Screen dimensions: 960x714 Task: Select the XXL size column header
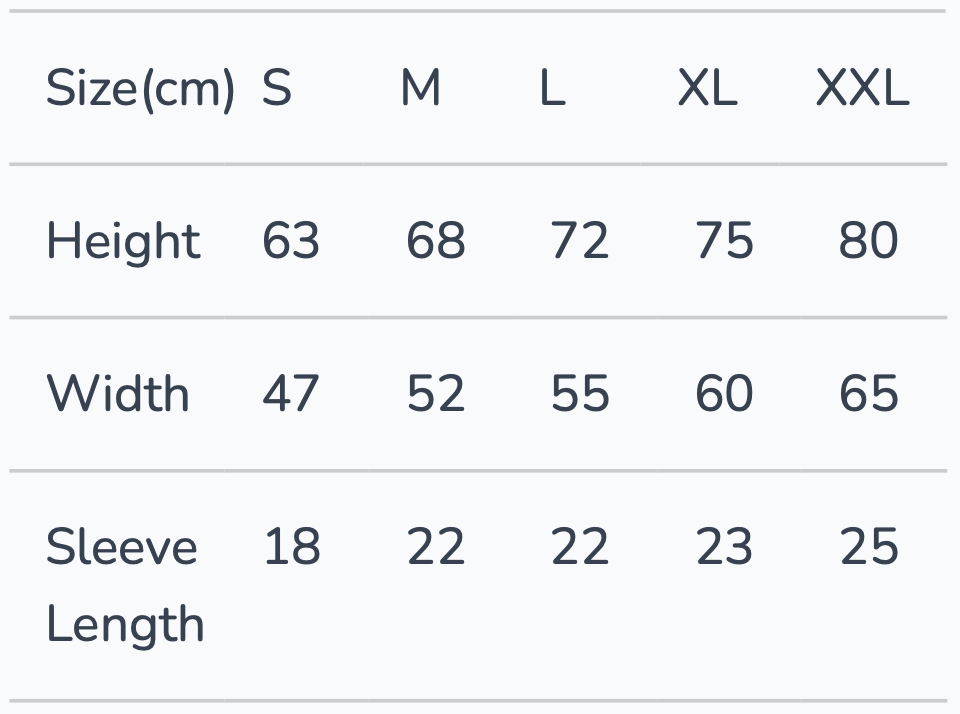click(x=862, y=89)
